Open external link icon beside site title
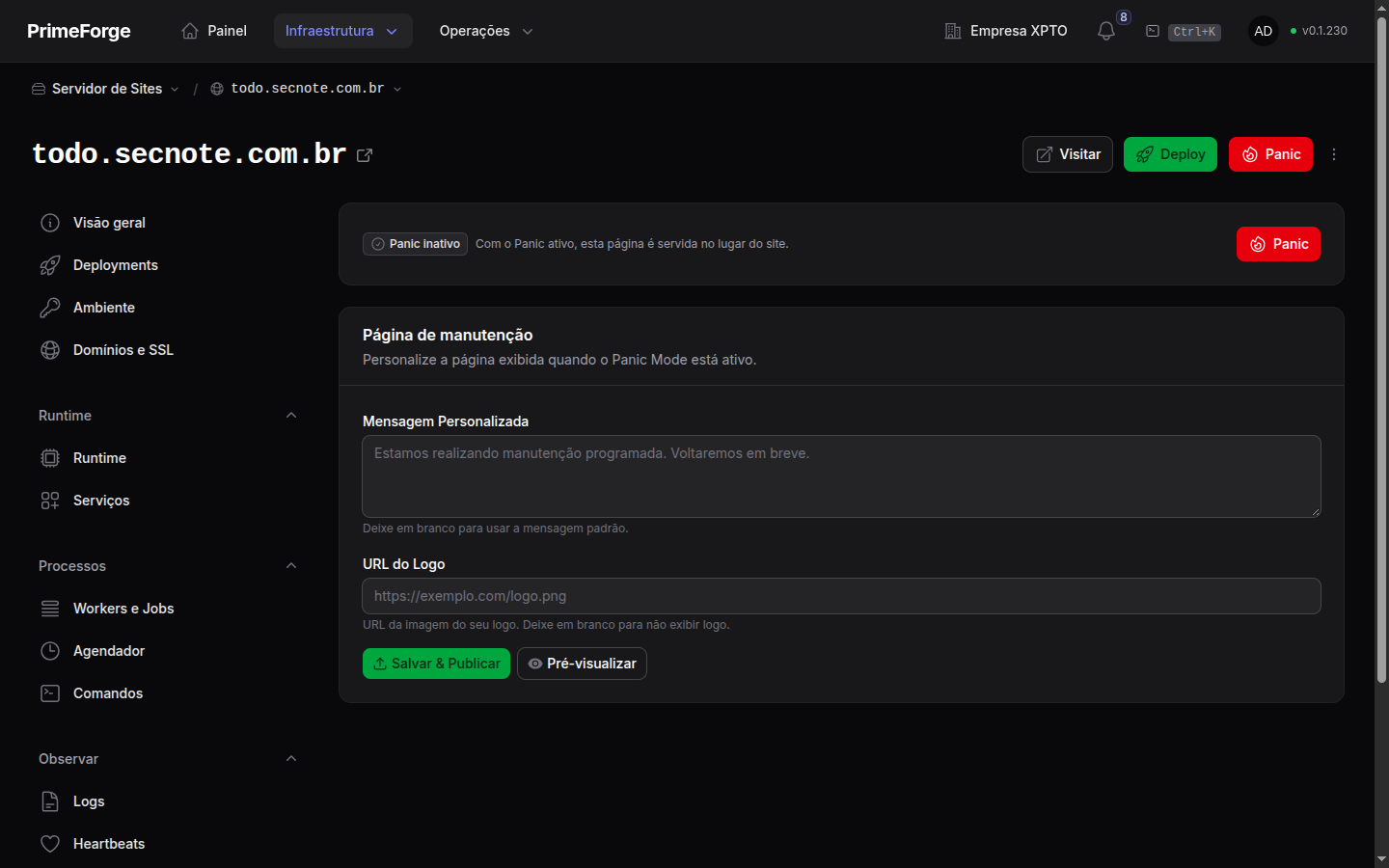Image resolution: width=1389 pixels, height=868 pixels. pos(365,155)
